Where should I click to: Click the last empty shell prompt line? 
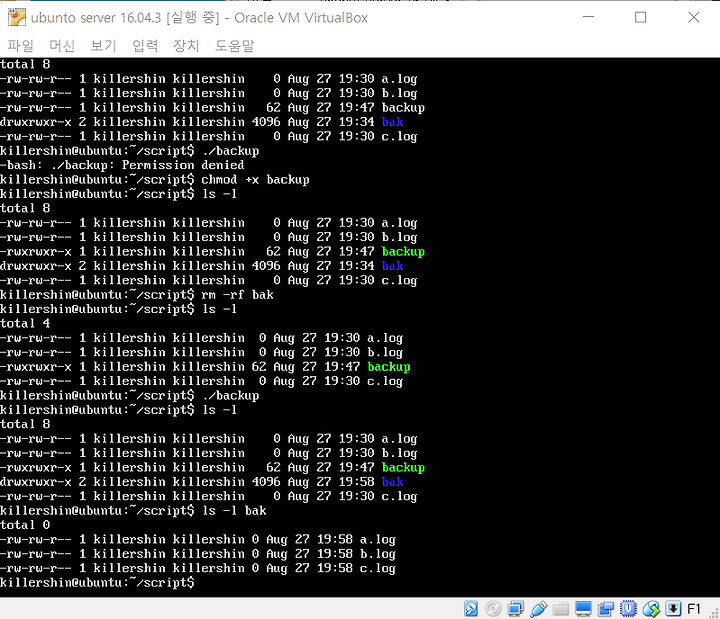tap(97, 582)
